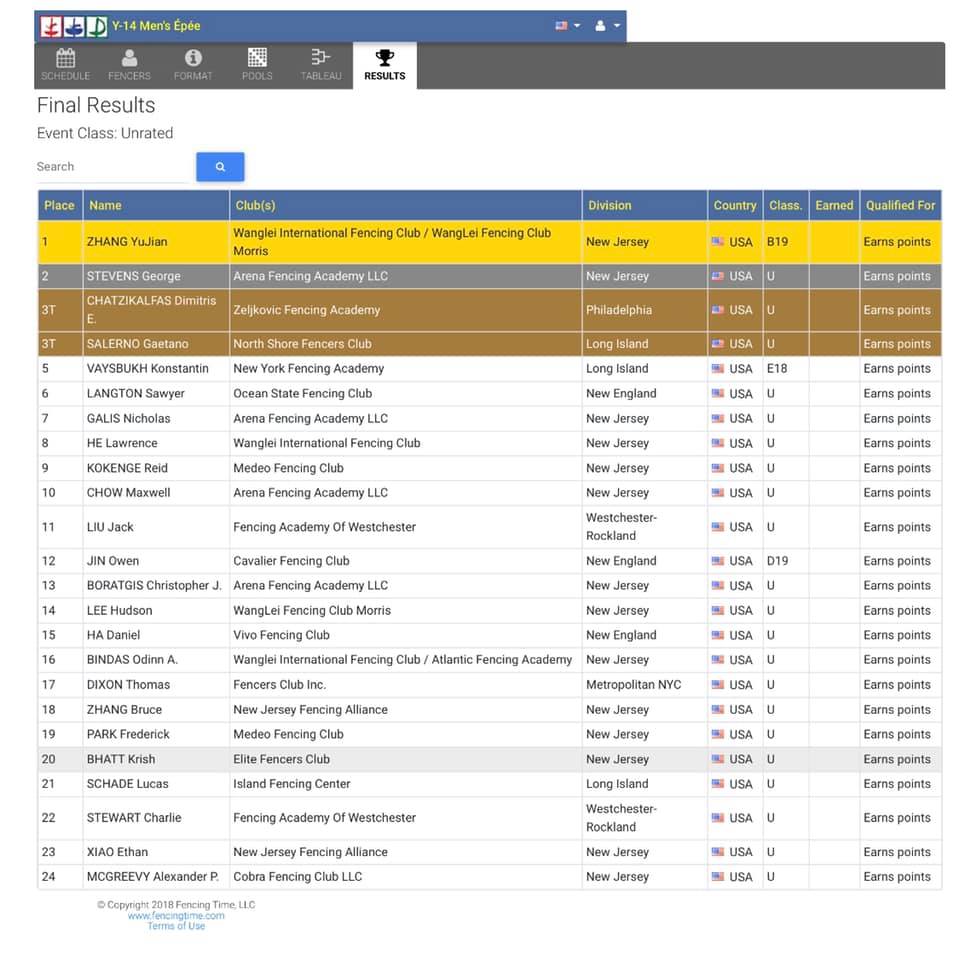Select LANGTON Sawyer name cell
The height and width of the screenshot is (960, 958).
click(x=156, y=394)
